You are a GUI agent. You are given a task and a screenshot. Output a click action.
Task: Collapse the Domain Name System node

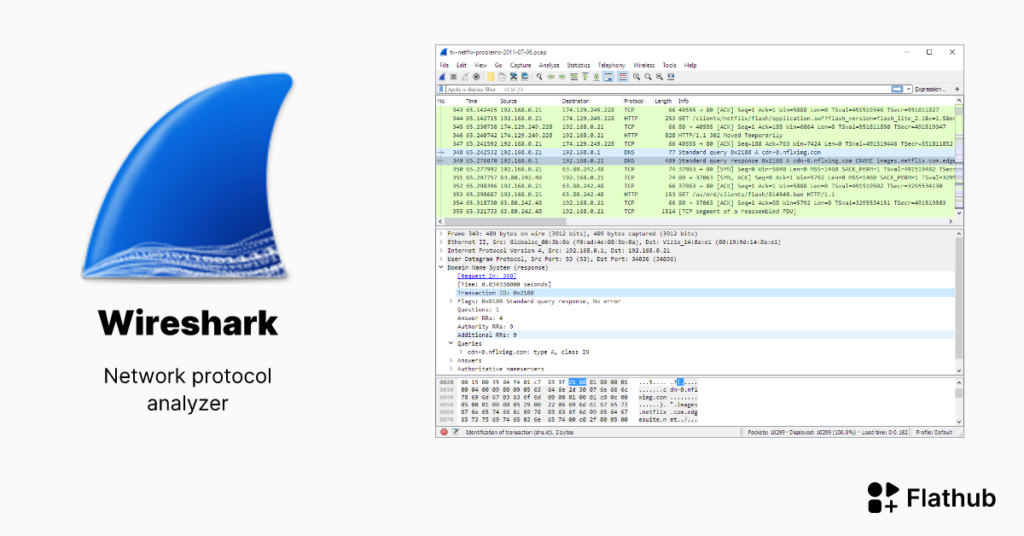441,268
